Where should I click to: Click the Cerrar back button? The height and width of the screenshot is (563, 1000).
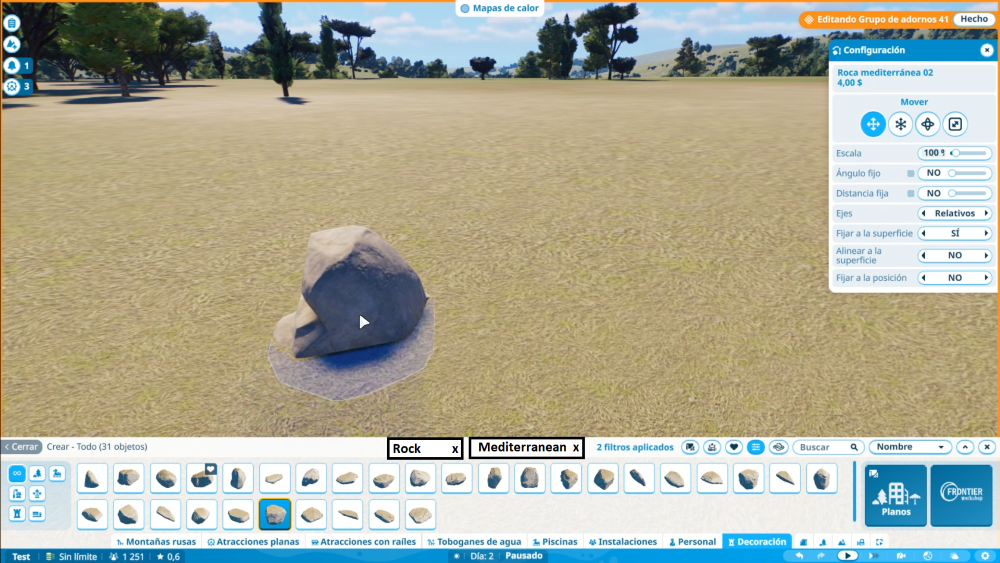coord(21,447)
